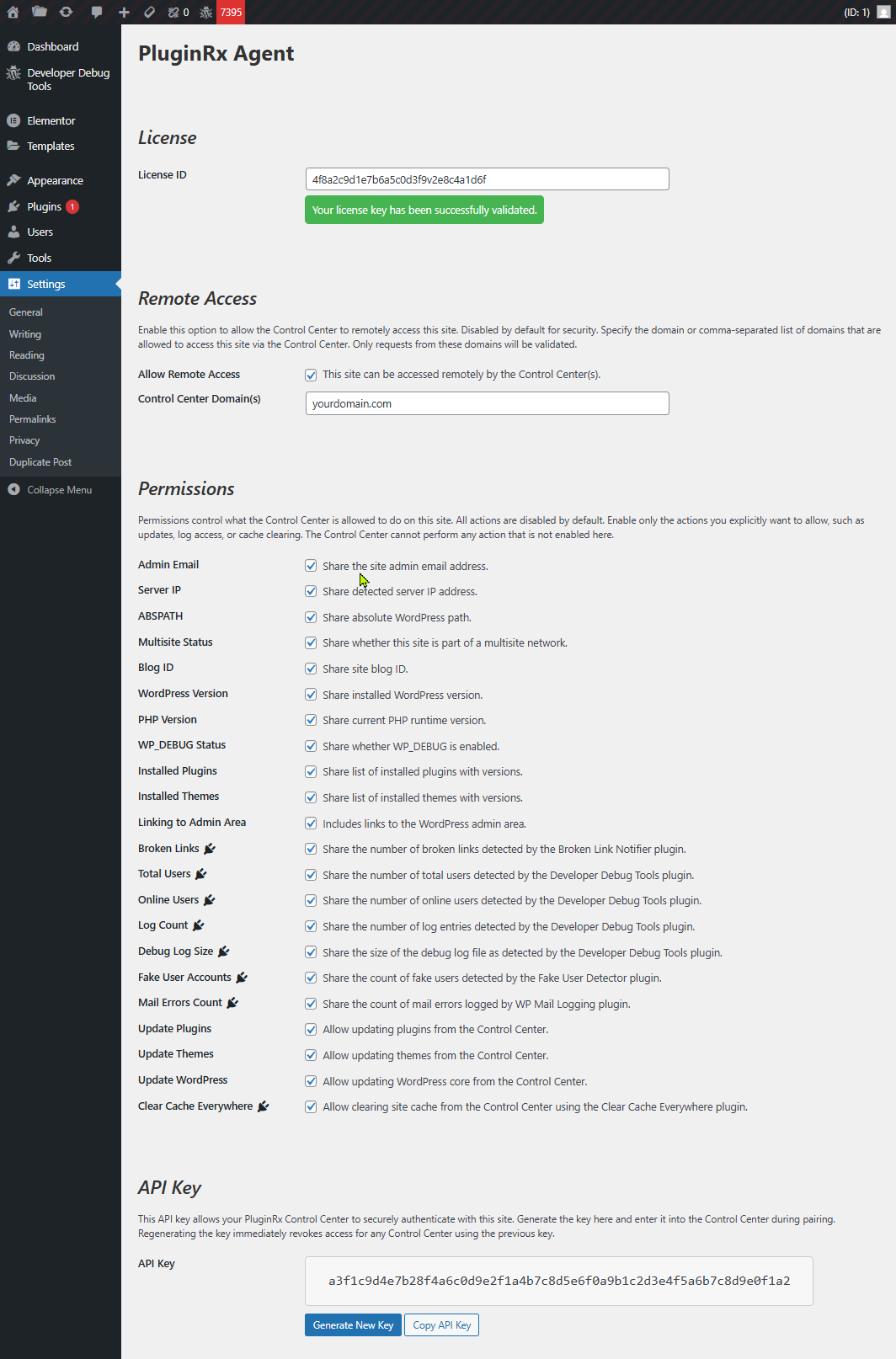Click the (ID: 1) text in admin bar

[856, 13]
